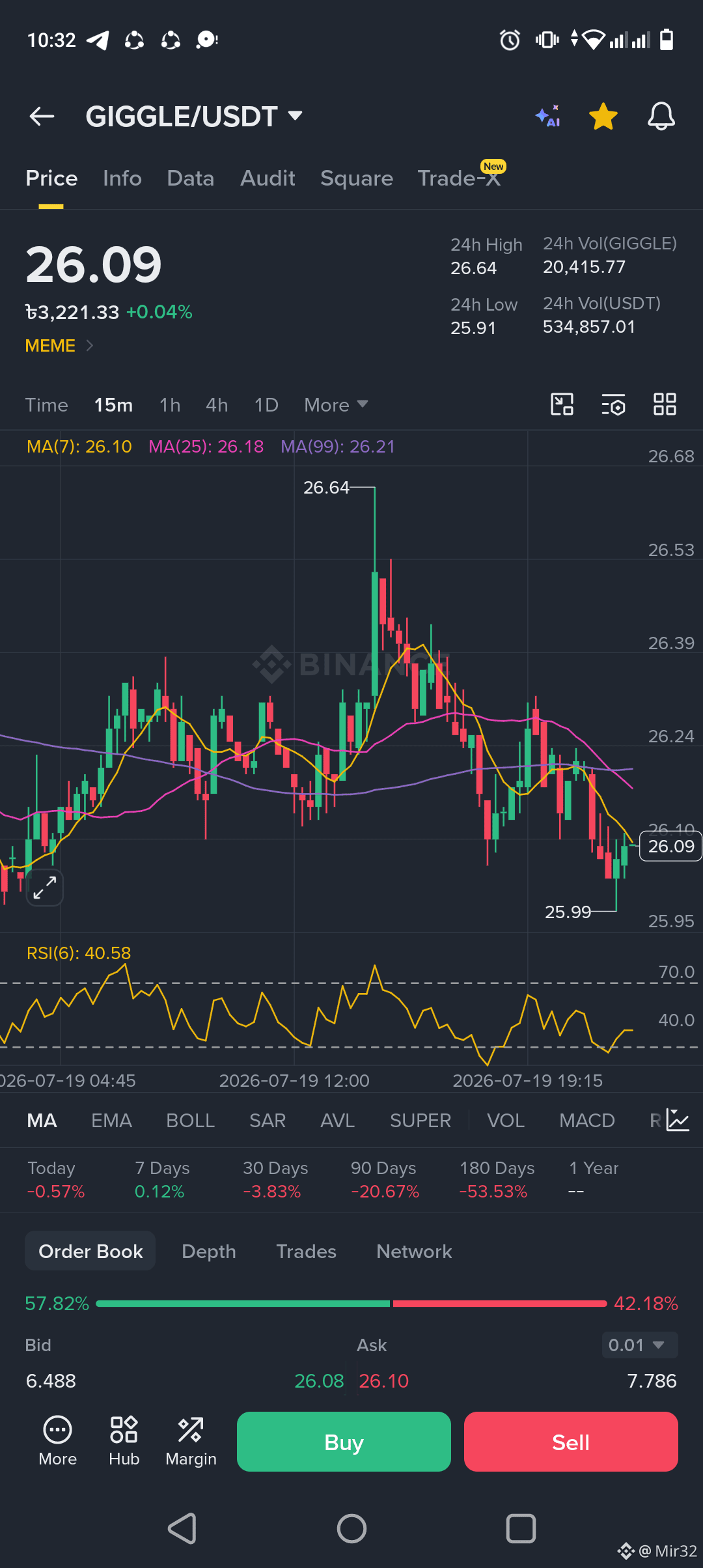Tap the current price tag 26.09 on chart axis

(671, 847)
